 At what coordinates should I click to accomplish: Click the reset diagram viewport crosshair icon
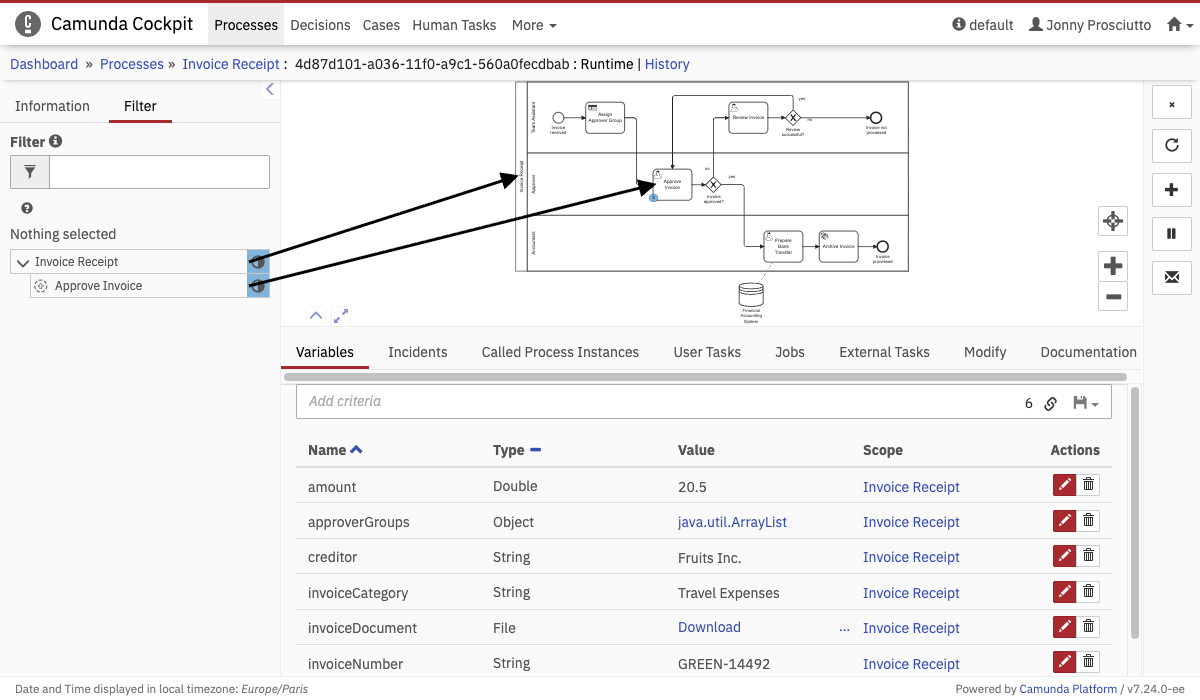click(1113, 221)
